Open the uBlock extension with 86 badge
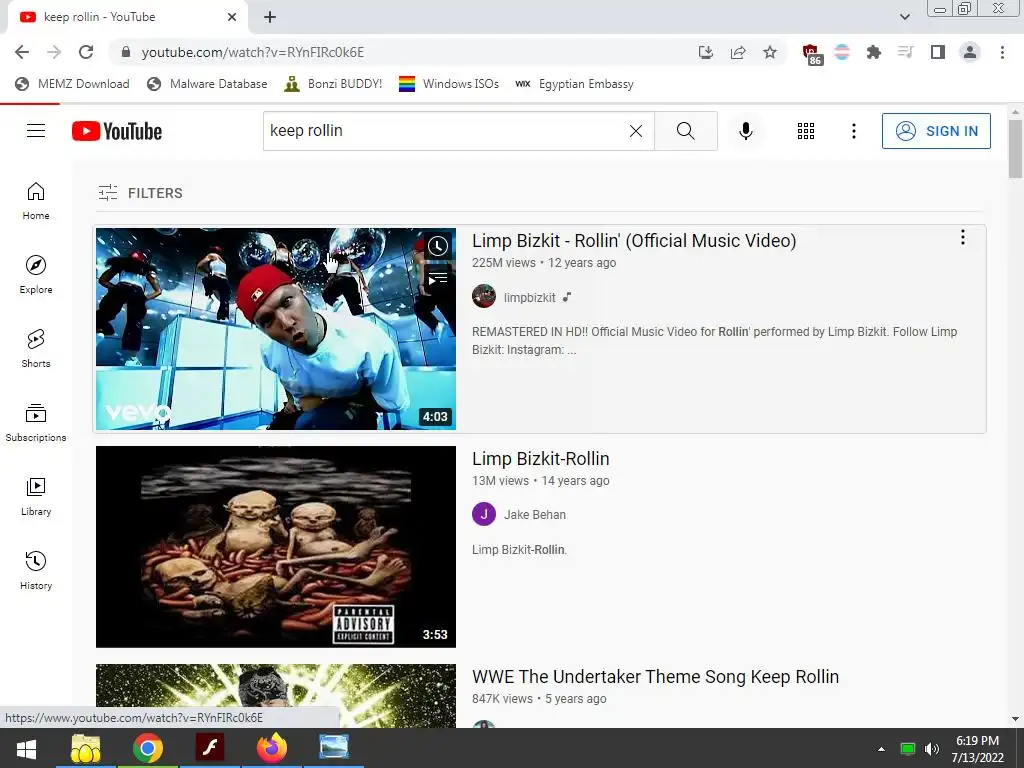Screen dimensions: 1024x768 pyautogui.click(x=812, y=54)
